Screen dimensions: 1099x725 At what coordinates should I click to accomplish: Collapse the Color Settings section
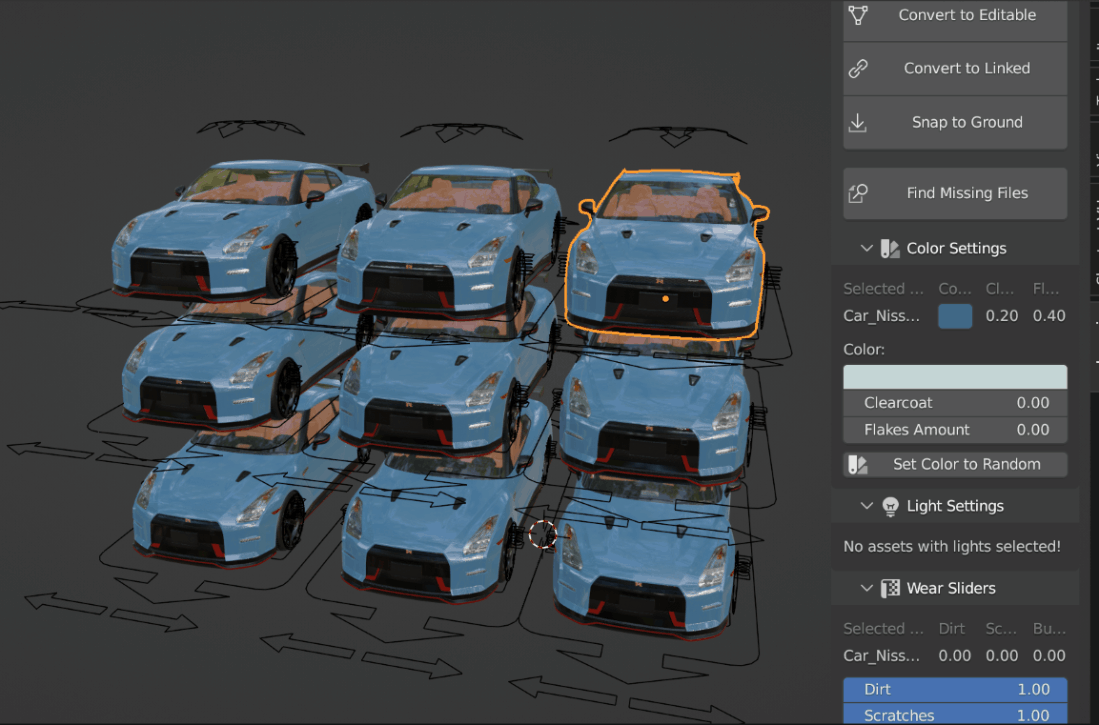867,248
